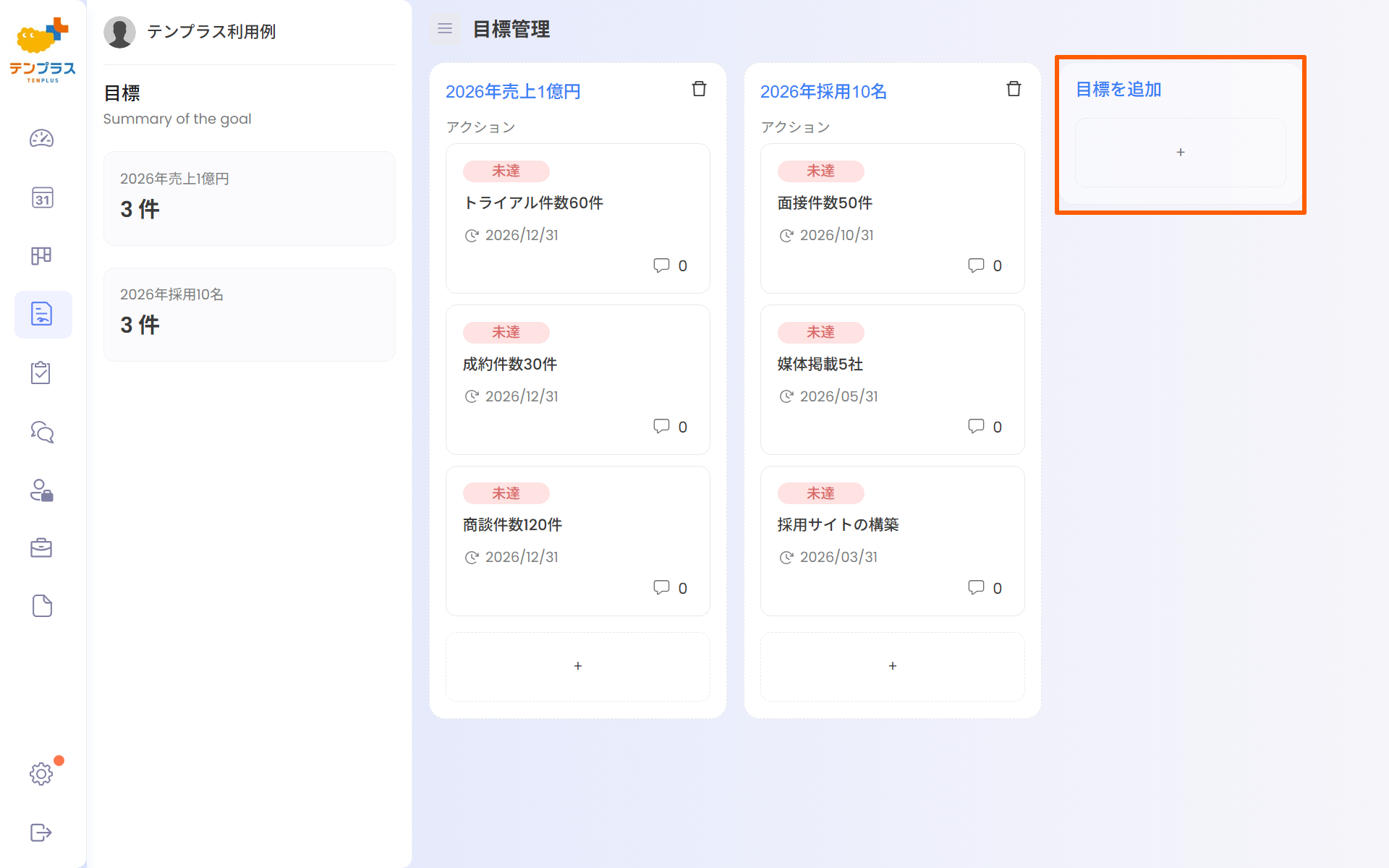
Task: Open comments on 媒体掲載5社 card
Action: (985, 427)
